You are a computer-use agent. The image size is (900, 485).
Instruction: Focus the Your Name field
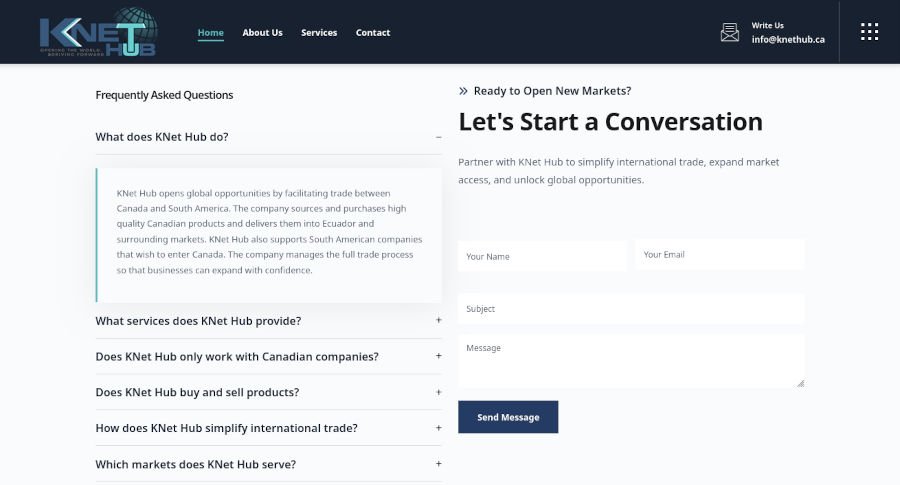pyautogui.click(x=542, y=256)
